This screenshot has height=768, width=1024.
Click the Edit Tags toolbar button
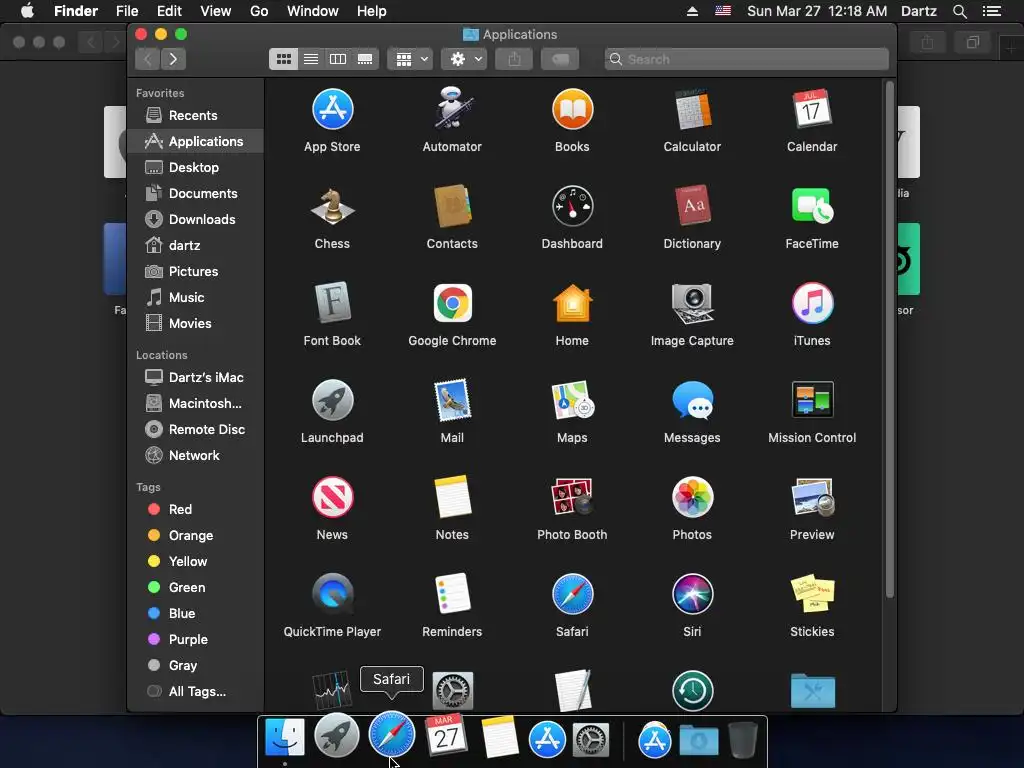pos(560,59)
